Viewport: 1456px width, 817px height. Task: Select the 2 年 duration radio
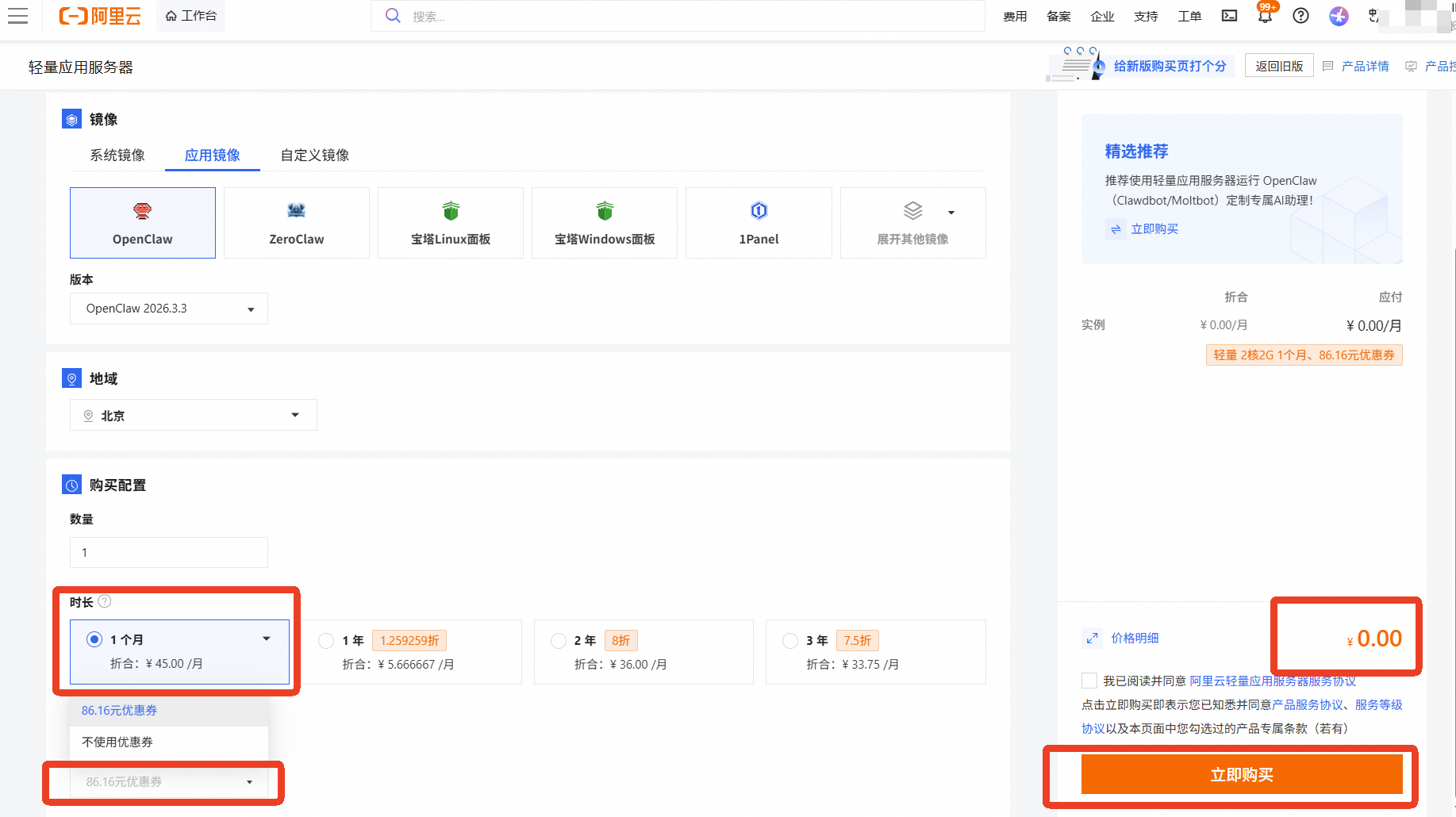[x=559, y=640]
